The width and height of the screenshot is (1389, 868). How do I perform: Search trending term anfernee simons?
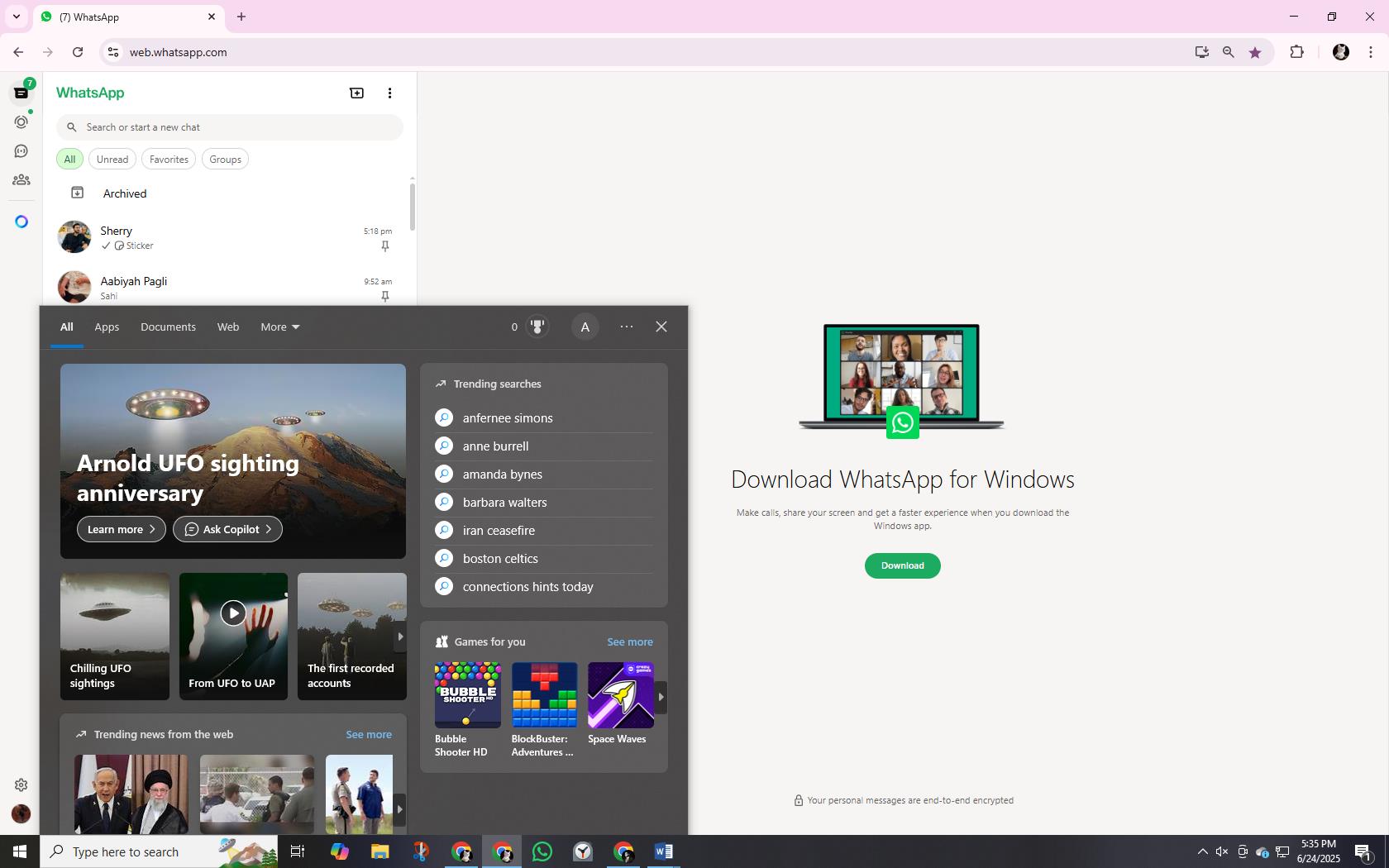543,418
